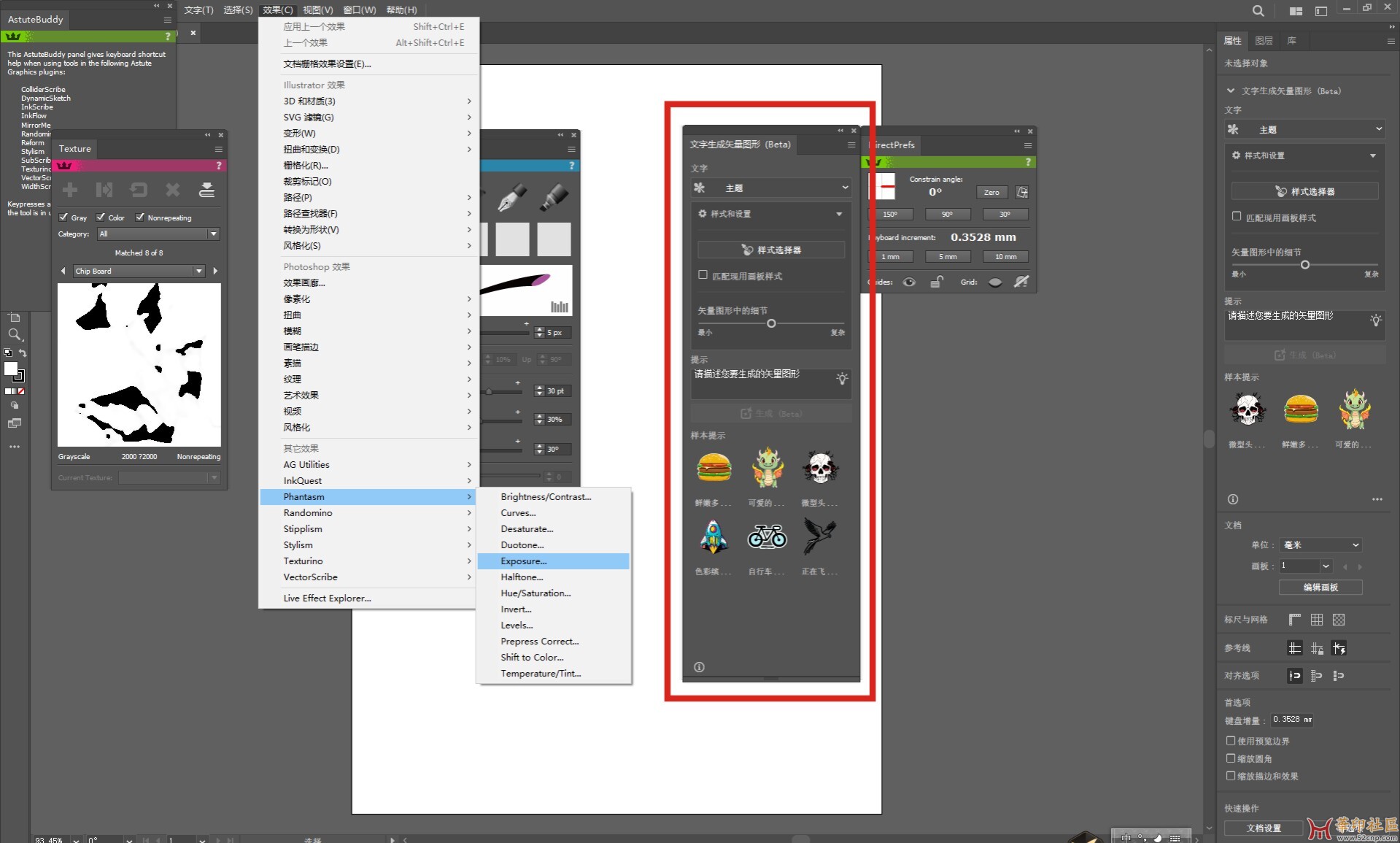Click info icon at floating panel bottom
The image size is (1400, 843).
point(699,667)
